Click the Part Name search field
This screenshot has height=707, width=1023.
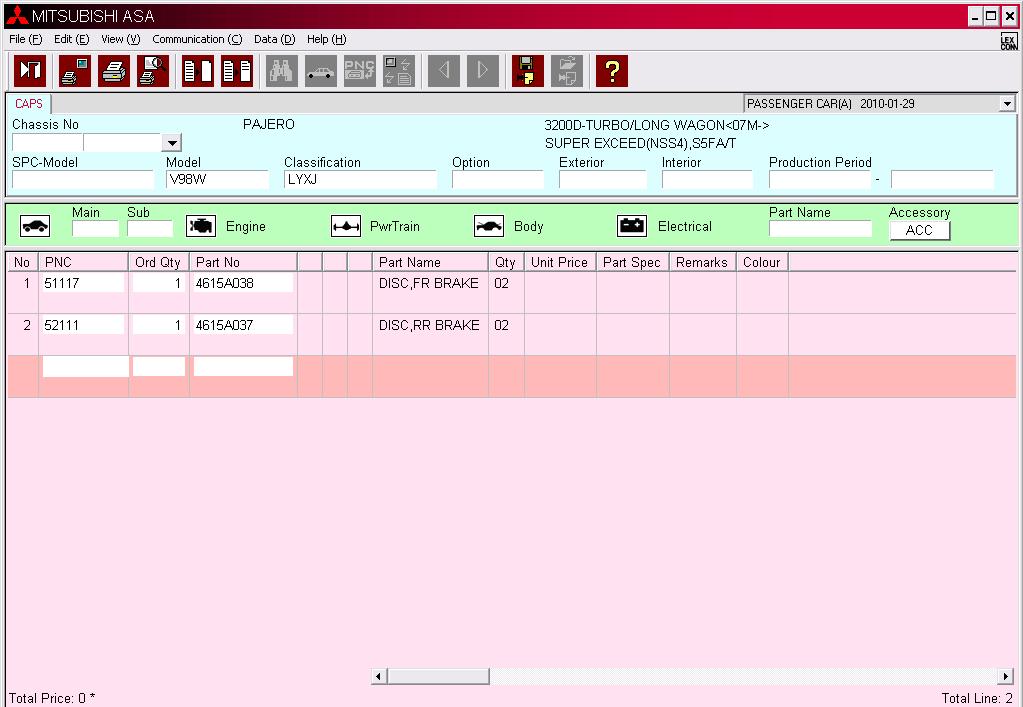tap(820, 229)
